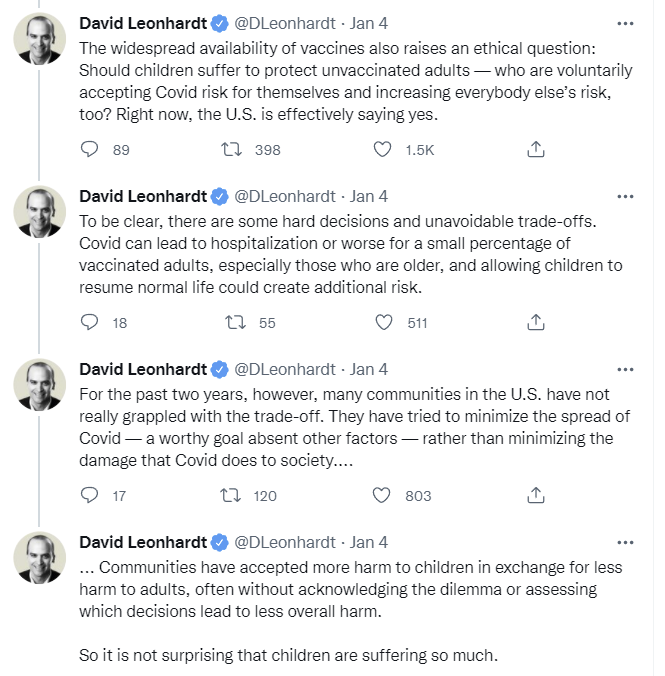Screen dimensions: 665x676
Task: Like the tweet with 511 likes
Action: click(381, 323)
